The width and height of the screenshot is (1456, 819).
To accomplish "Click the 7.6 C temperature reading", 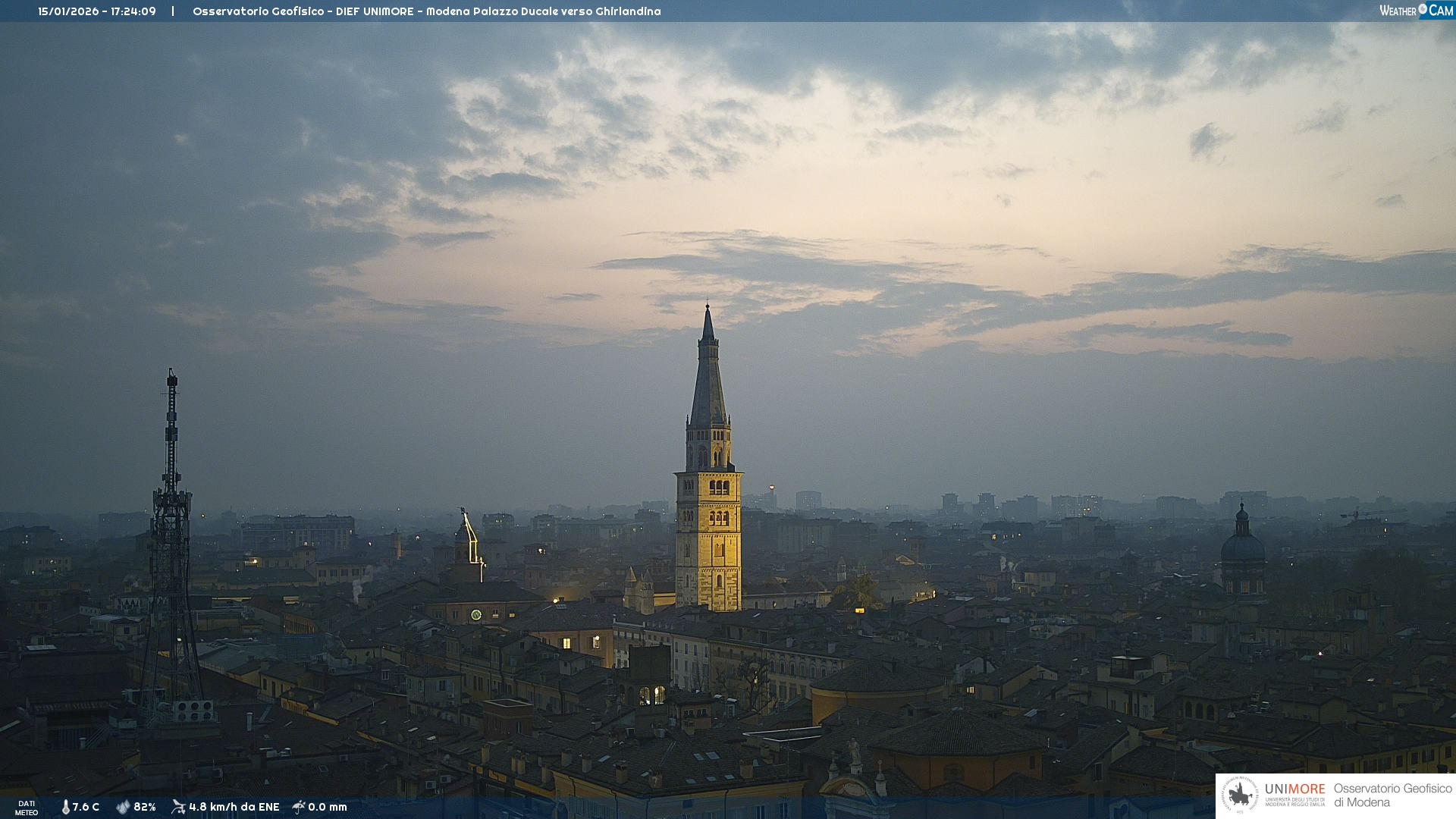I will [86, 807].
